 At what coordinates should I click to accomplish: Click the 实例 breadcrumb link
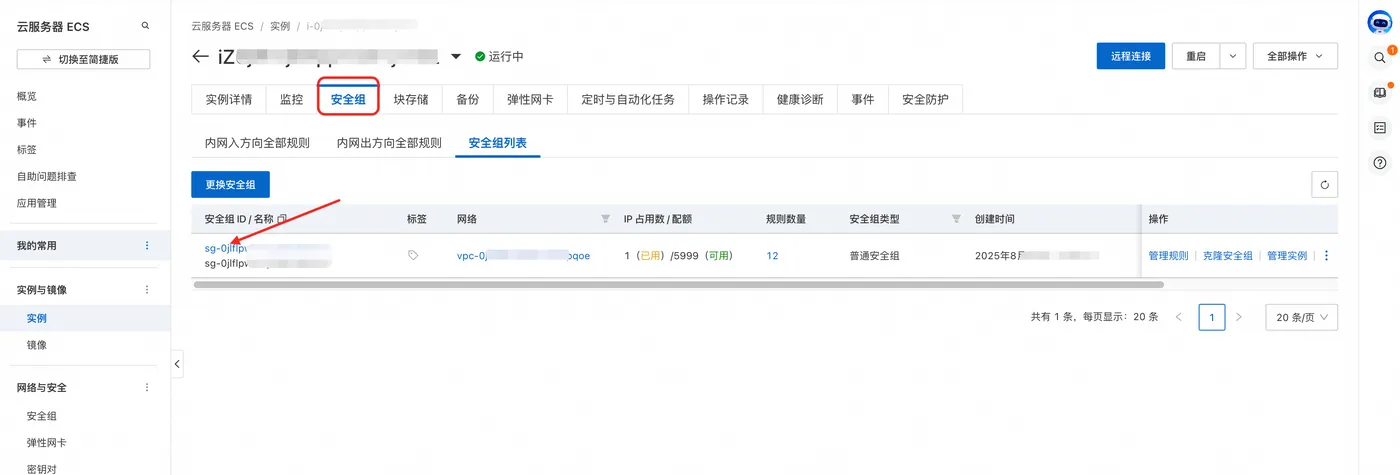(280, 26)
